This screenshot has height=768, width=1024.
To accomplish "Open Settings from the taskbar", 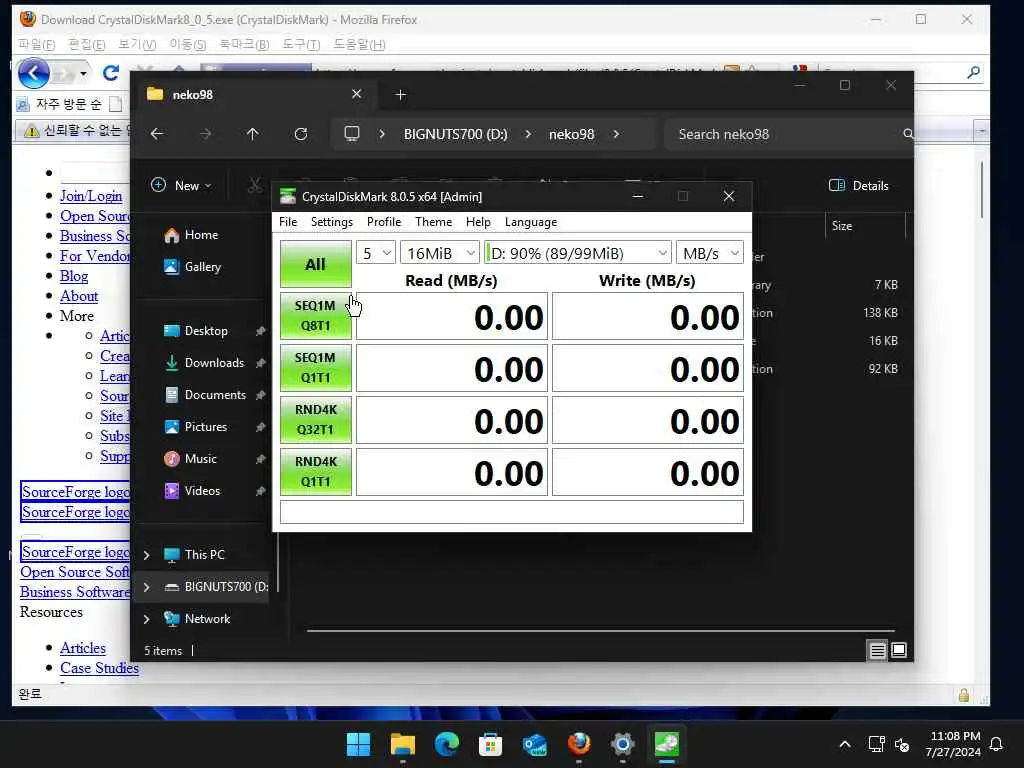I will tap(622, 744).
